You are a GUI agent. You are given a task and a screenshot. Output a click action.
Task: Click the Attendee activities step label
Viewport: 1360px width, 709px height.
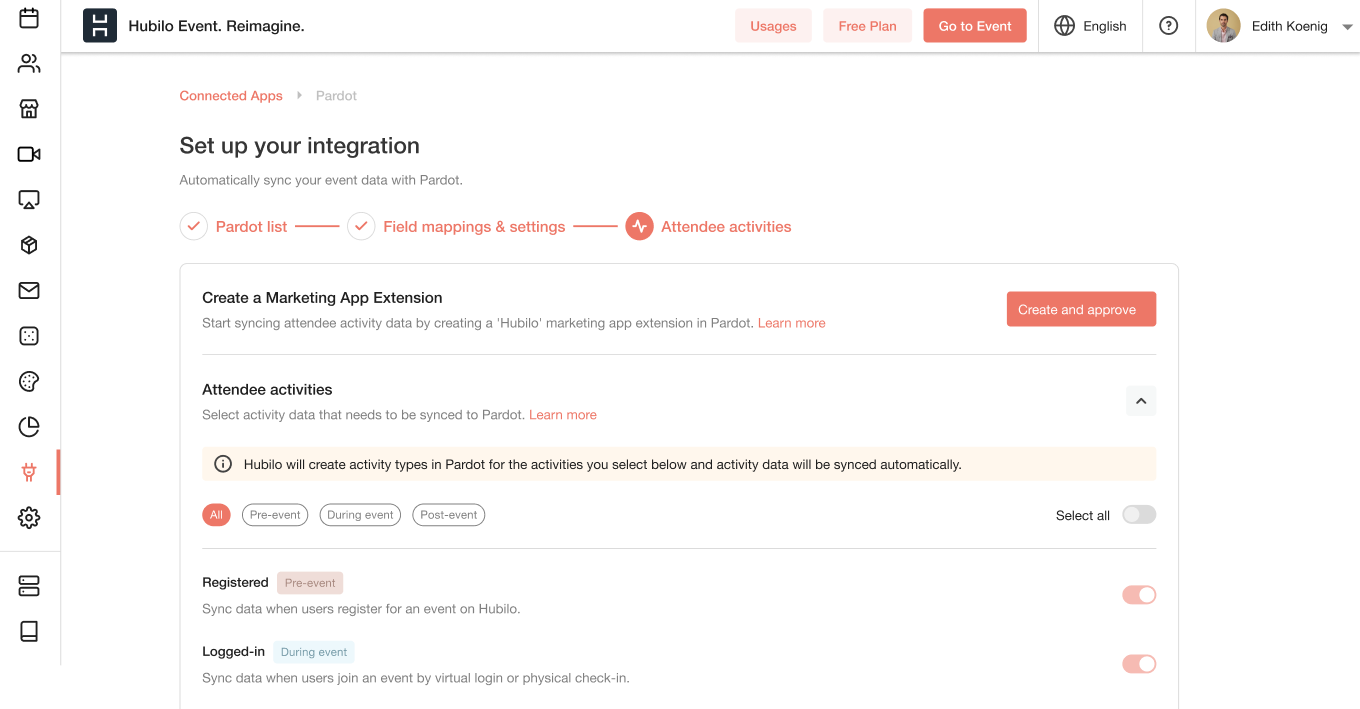(x=726, y=227)
